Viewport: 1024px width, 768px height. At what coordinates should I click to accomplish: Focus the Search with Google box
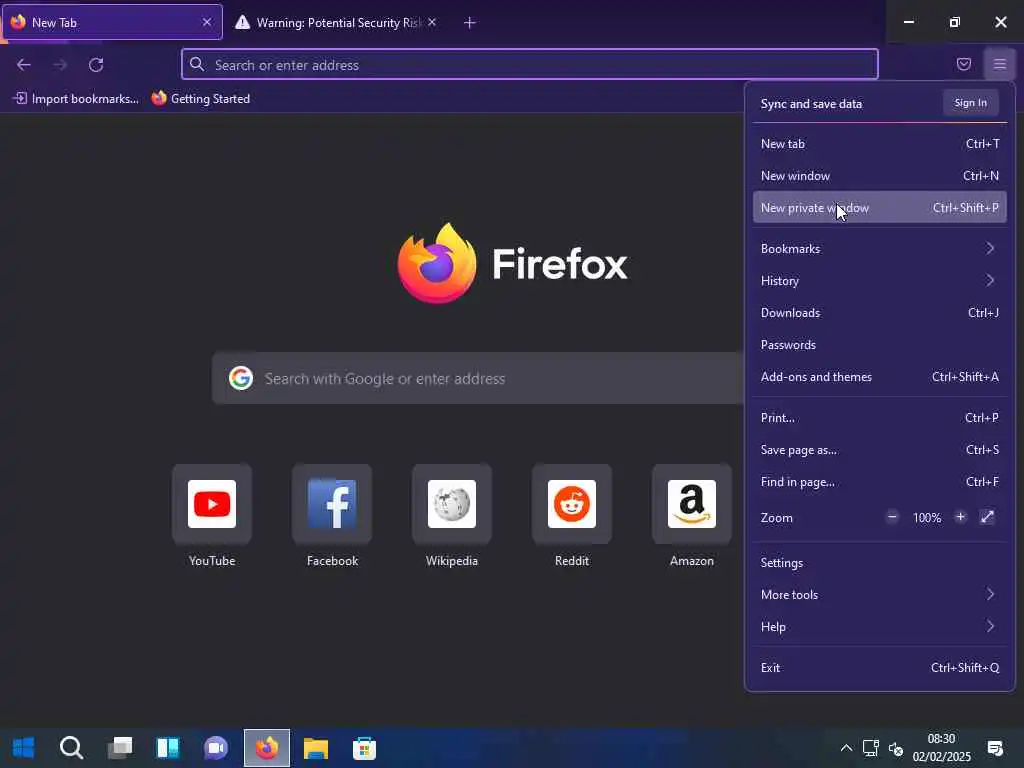[x=477, y=378]
